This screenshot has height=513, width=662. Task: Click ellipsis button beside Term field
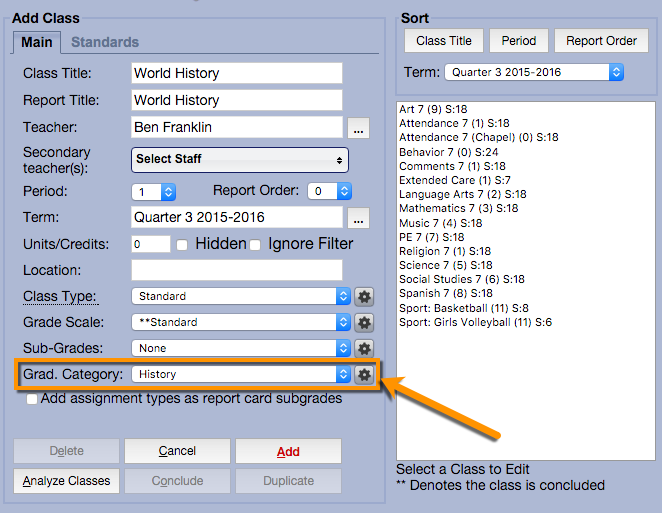coord(359,219)
